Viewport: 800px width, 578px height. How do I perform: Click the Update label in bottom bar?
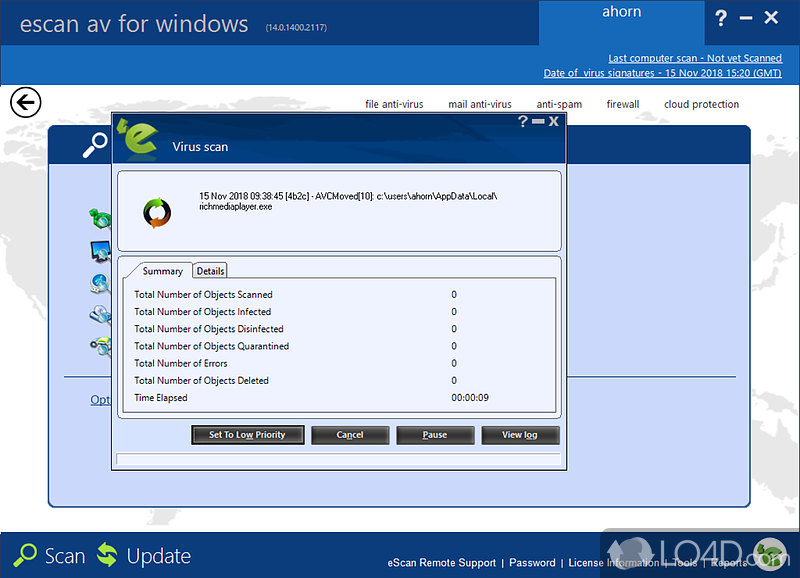[x=159, y=556]
